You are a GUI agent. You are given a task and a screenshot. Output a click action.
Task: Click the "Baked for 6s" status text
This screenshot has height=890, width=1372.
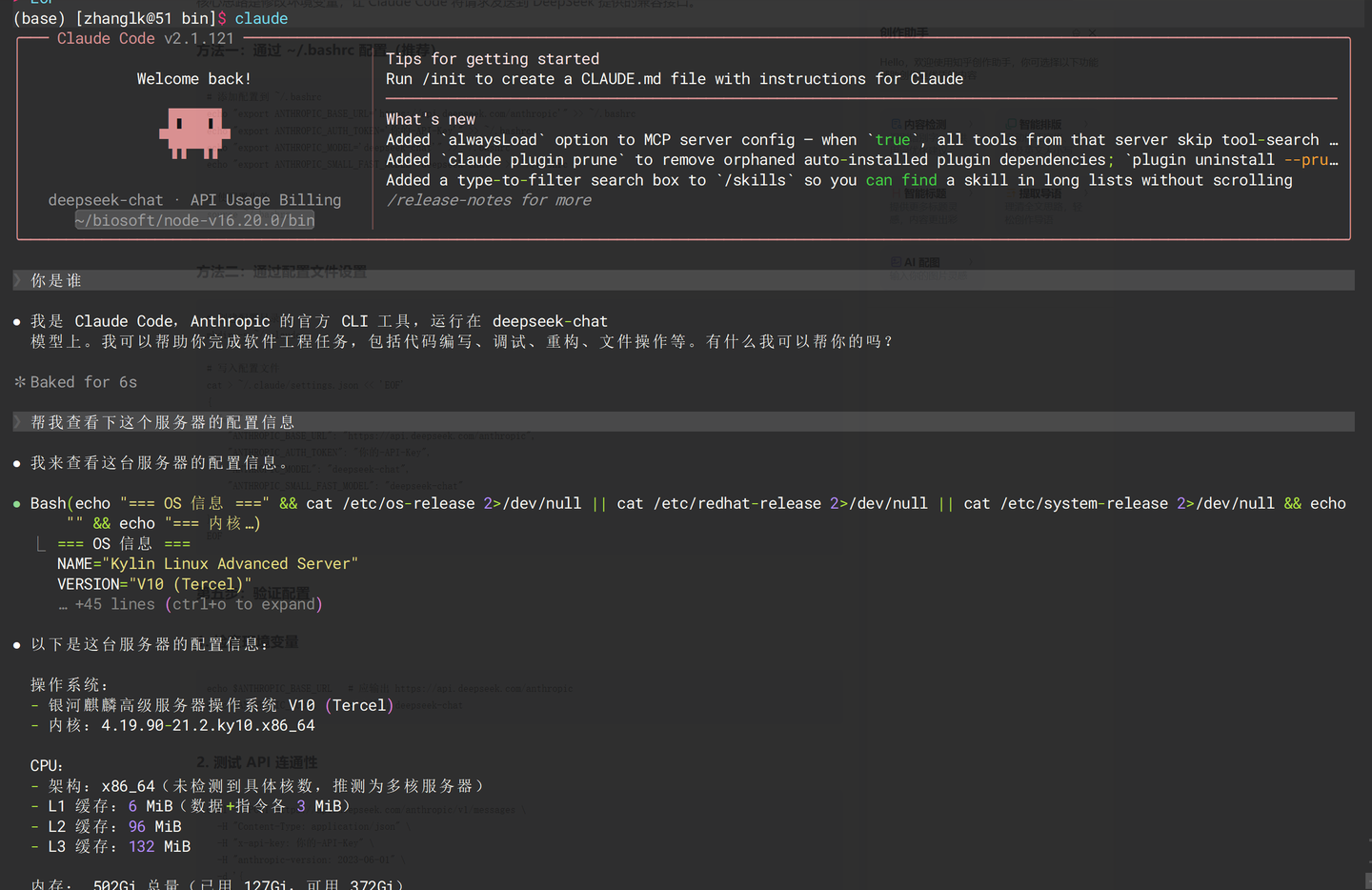84,382
